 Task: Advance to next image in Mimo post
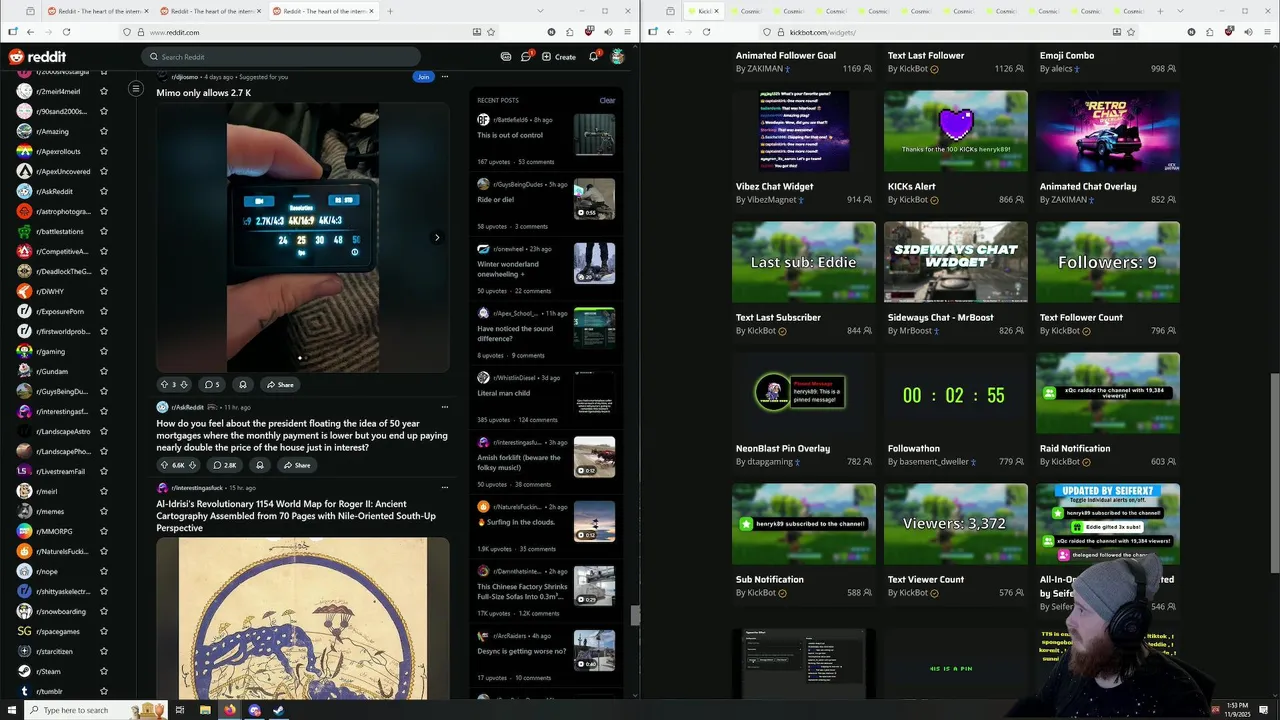tap(436, 237)
